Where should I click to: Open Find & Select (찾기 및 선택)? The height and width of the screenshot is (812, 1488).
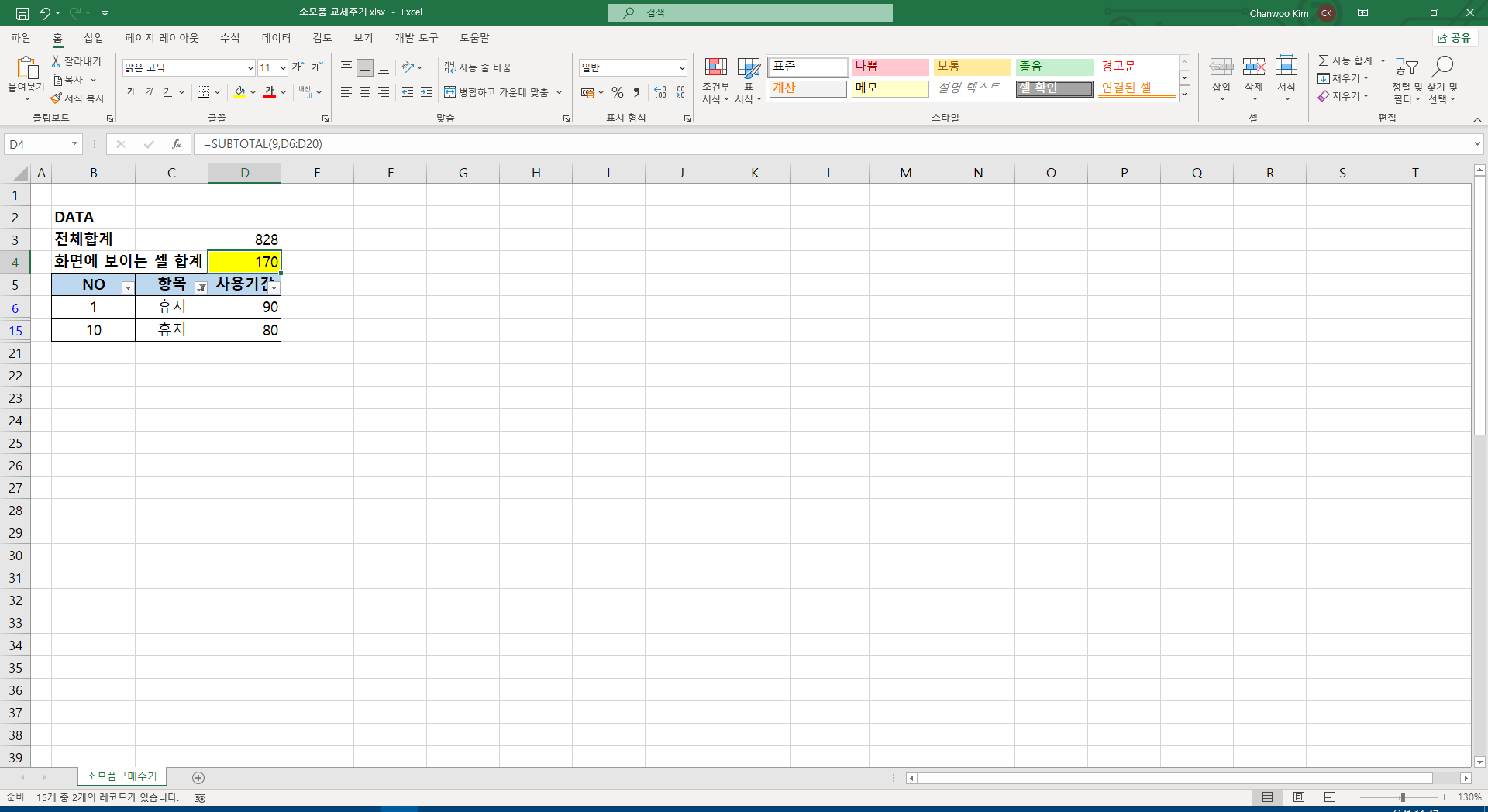point(1442,80)
